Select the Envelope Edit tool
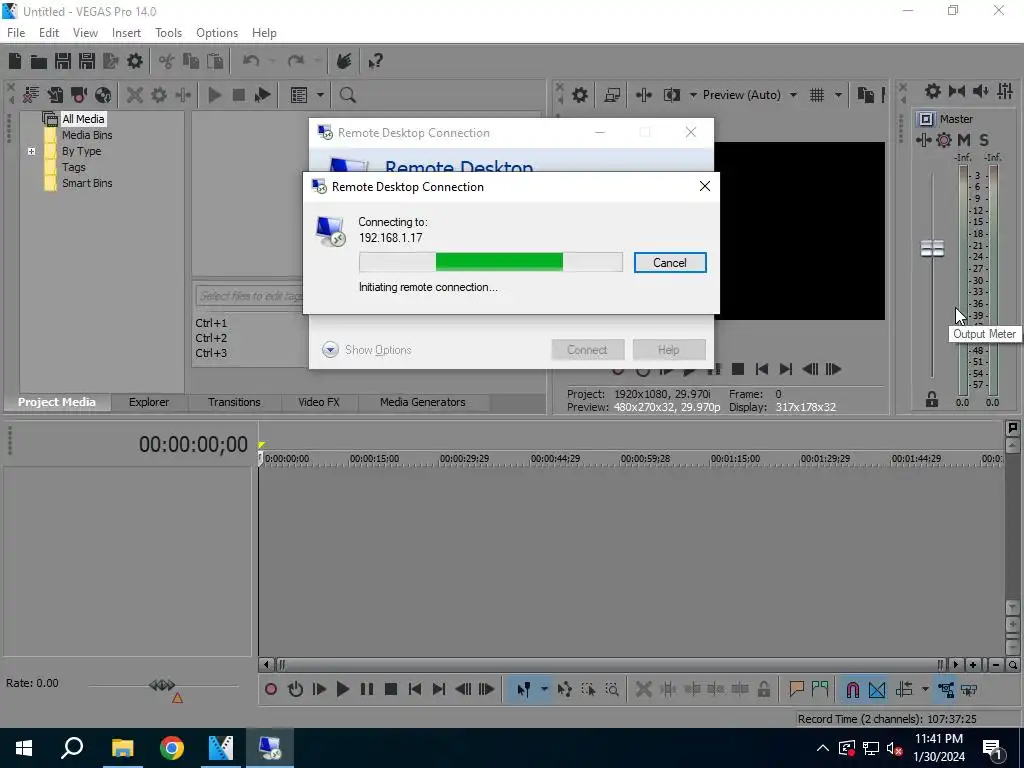Viewport: 1024px width, 768px height. (564, 690)
